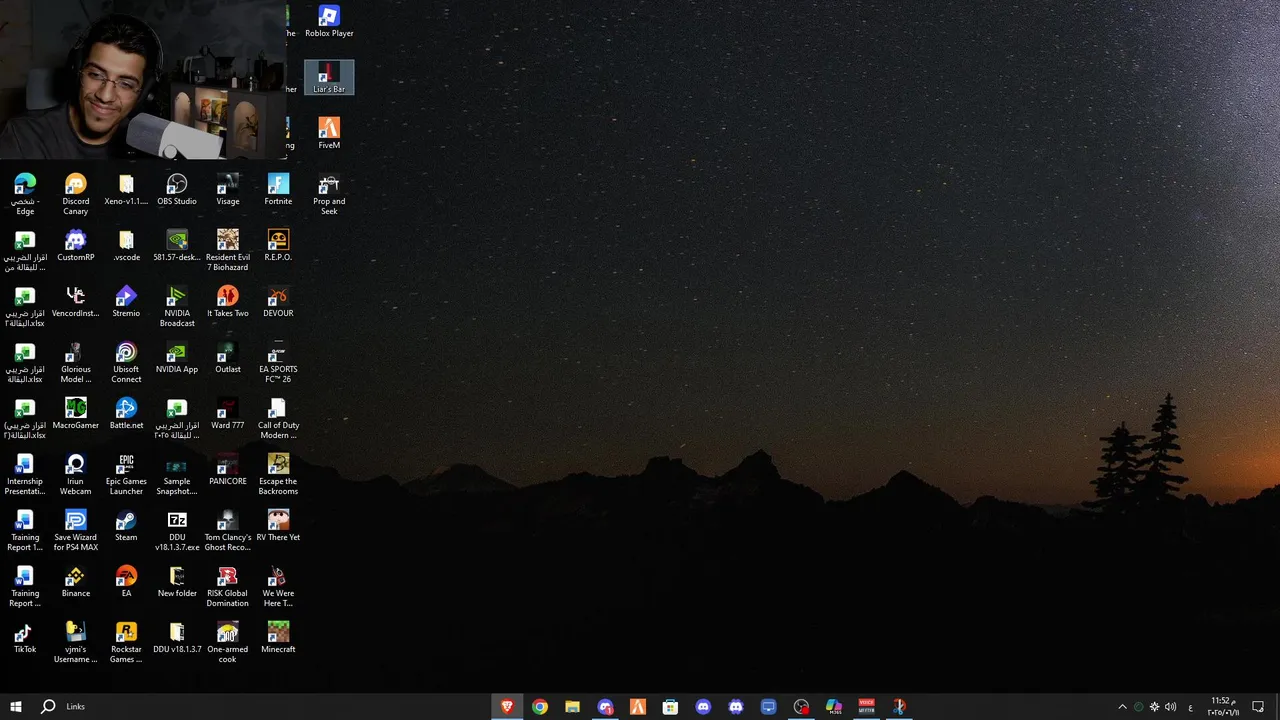Select the Discord Canary desktop shortcut
This screenshot has height=720, width=1280.
click(76, 194)
